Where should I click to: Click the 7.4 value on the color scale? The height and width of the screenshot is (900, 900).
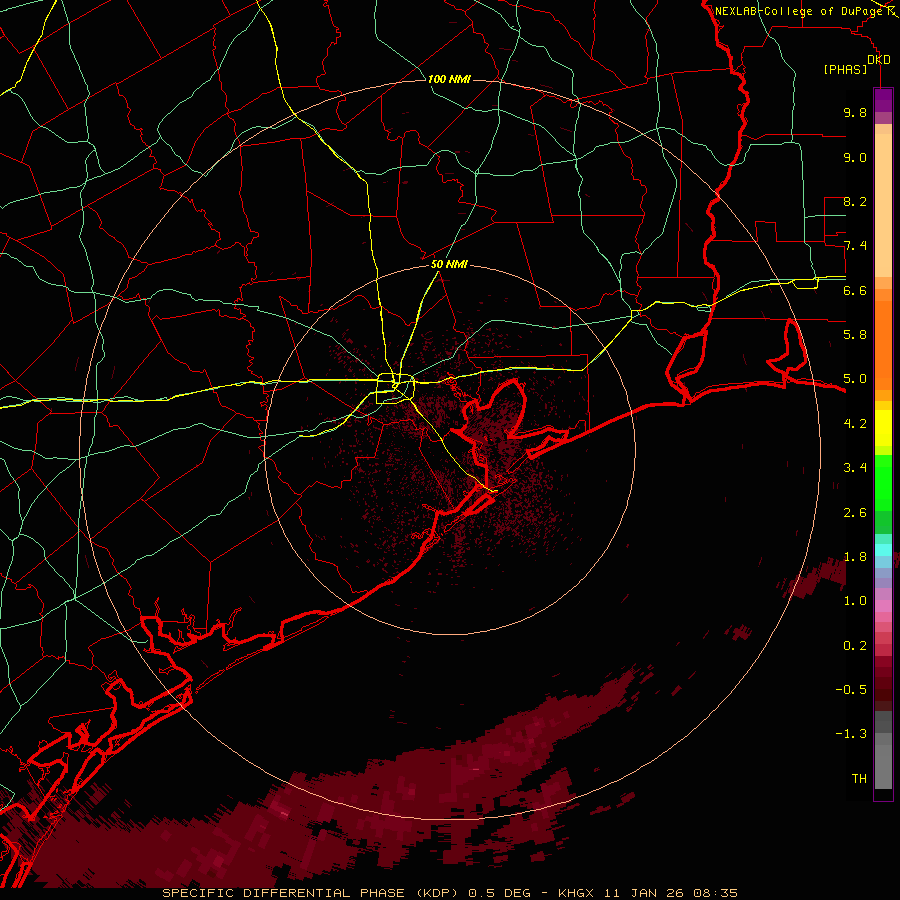point(855,246)
